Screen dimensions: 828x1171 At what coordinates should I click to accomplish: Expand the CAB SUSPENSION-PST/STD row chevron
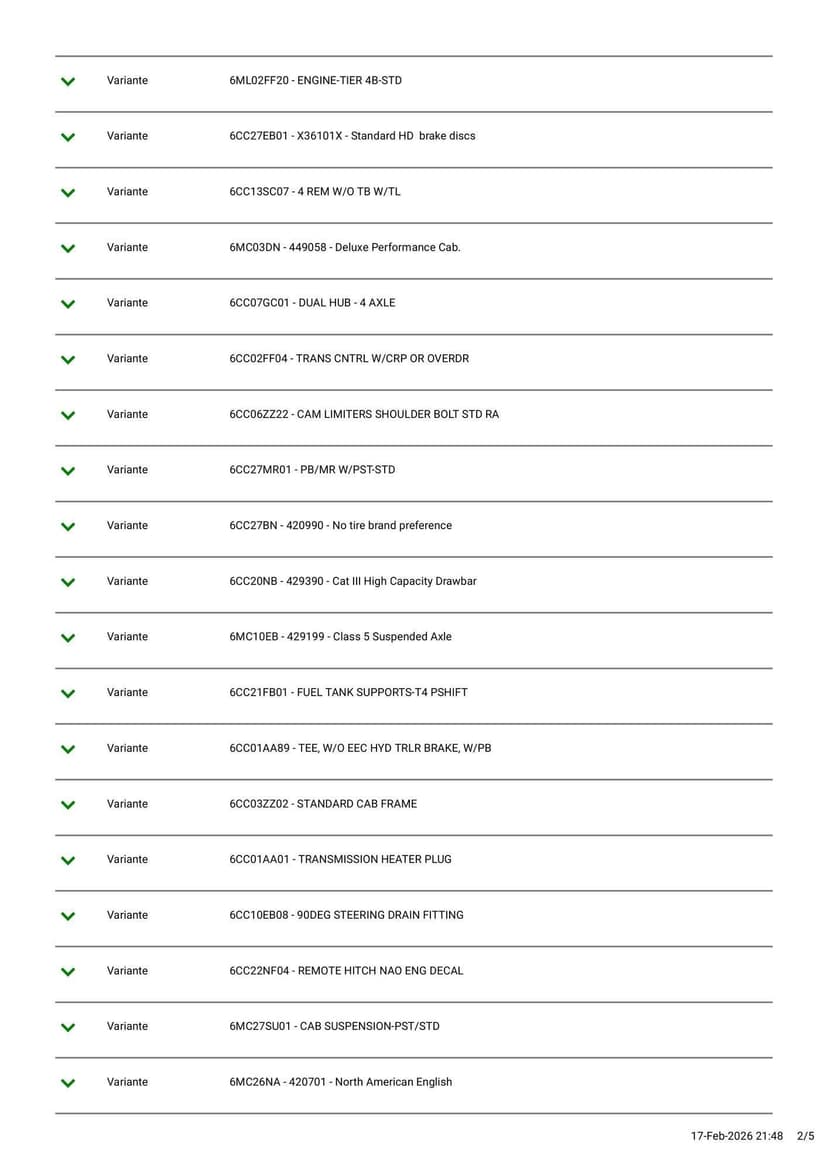click(x=67, y=1028)
